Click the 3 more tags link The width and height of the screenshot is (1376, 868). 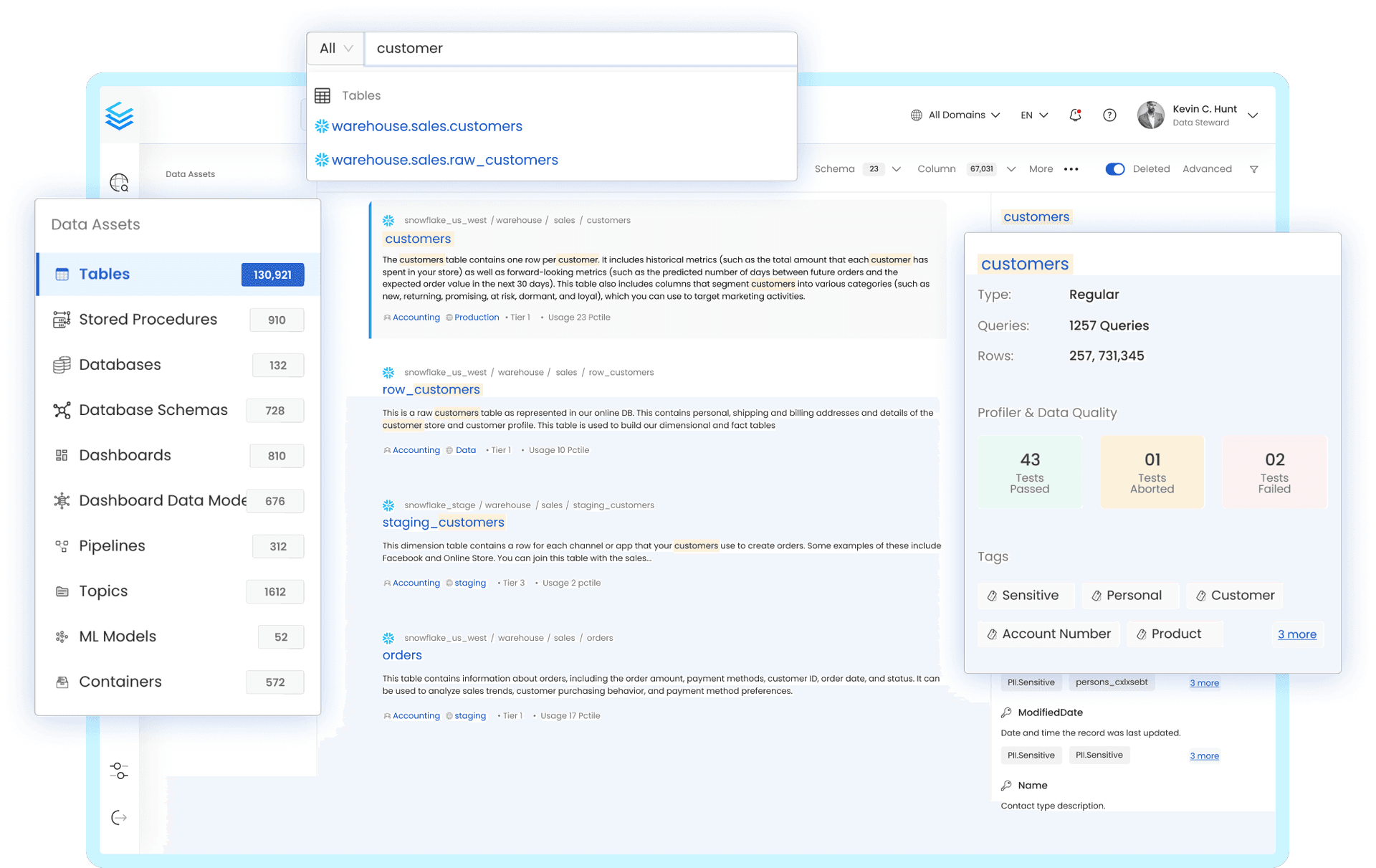click(1297, 634)
